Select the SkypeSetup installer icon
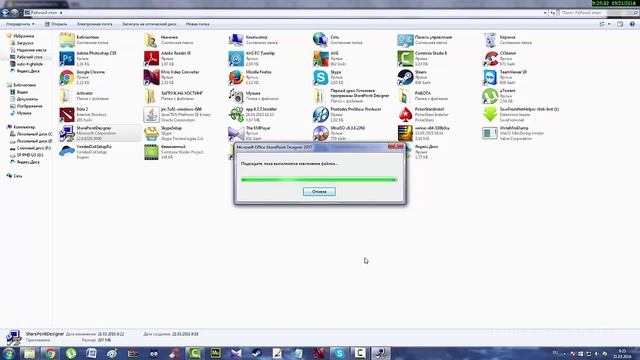Image resolution: width=640 pixels, height=360 pixels. (x=151, y=133)
